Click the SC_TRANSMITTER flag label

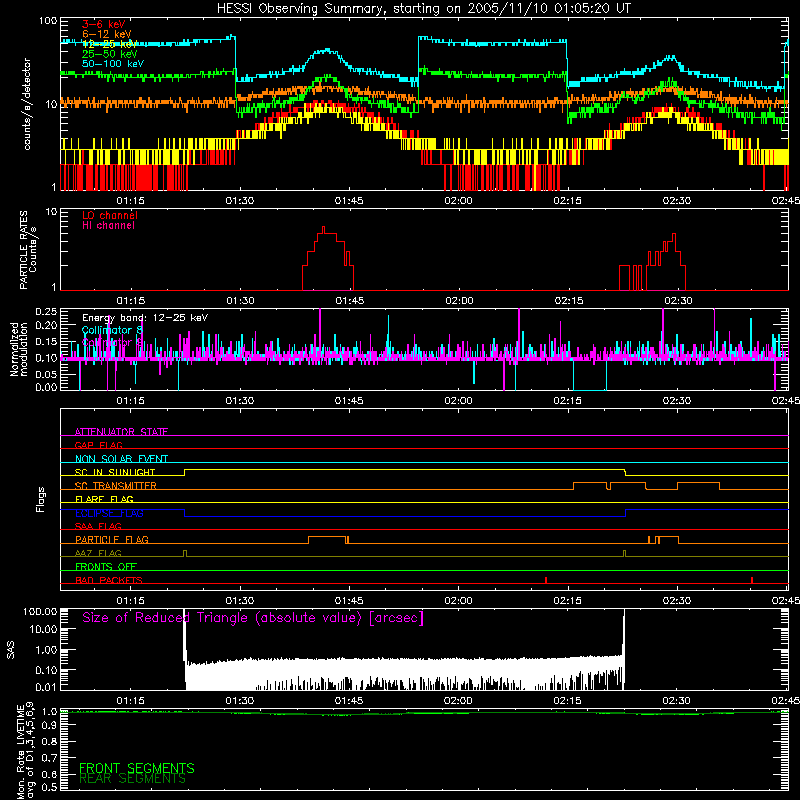pos(116,485)
